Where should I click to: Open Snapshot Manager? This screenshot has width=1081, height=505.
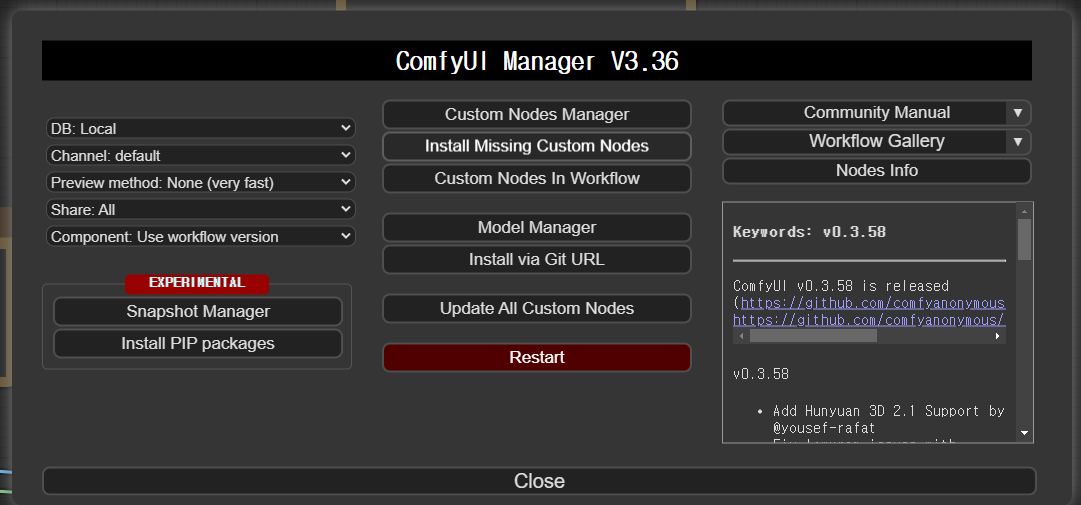pos(198,311)
